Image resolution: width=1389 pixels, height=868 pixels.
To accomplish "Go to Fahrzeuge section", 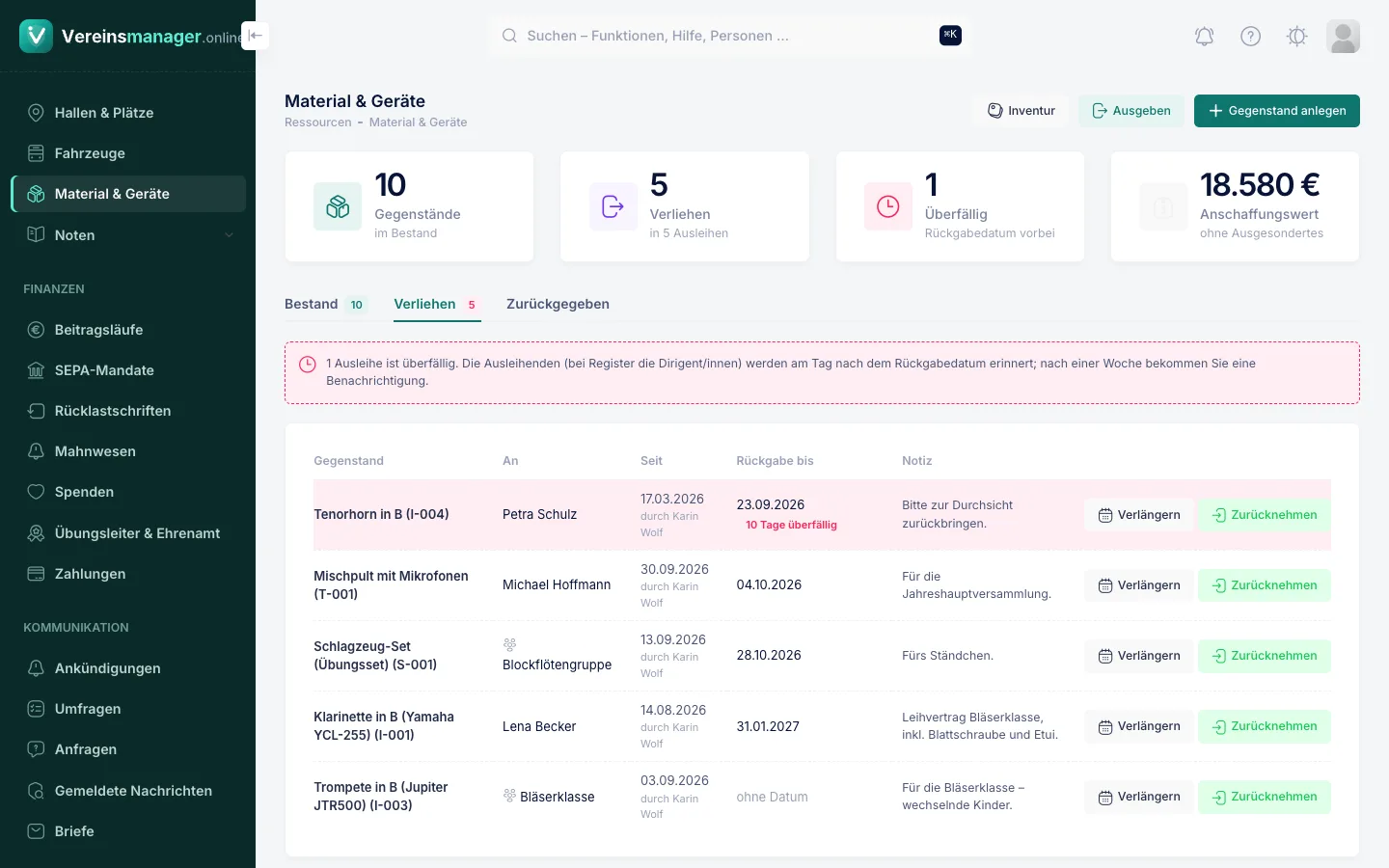I will pos(128,153).
